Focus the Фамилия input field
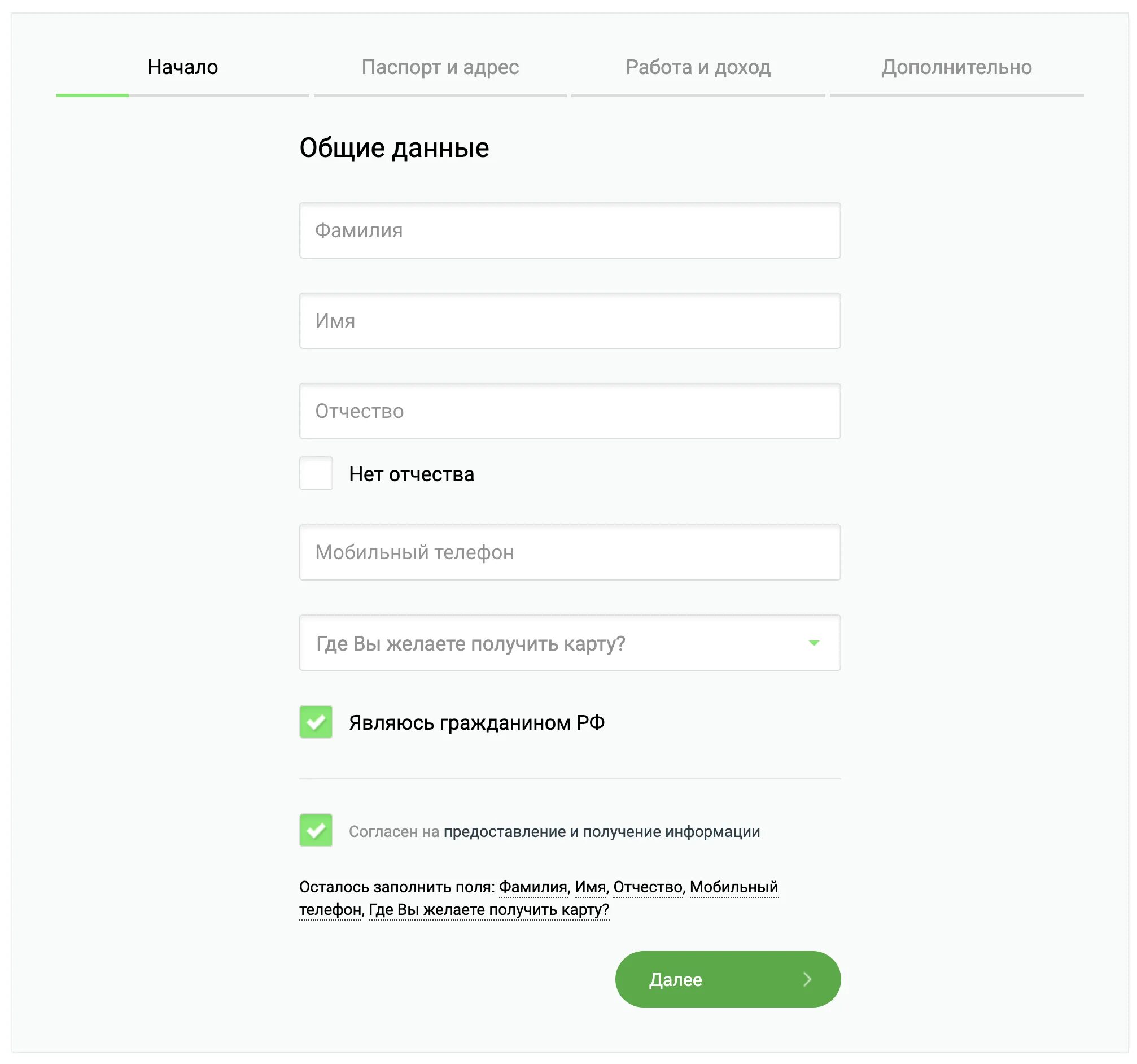1137x1064 pixels. 569,230
